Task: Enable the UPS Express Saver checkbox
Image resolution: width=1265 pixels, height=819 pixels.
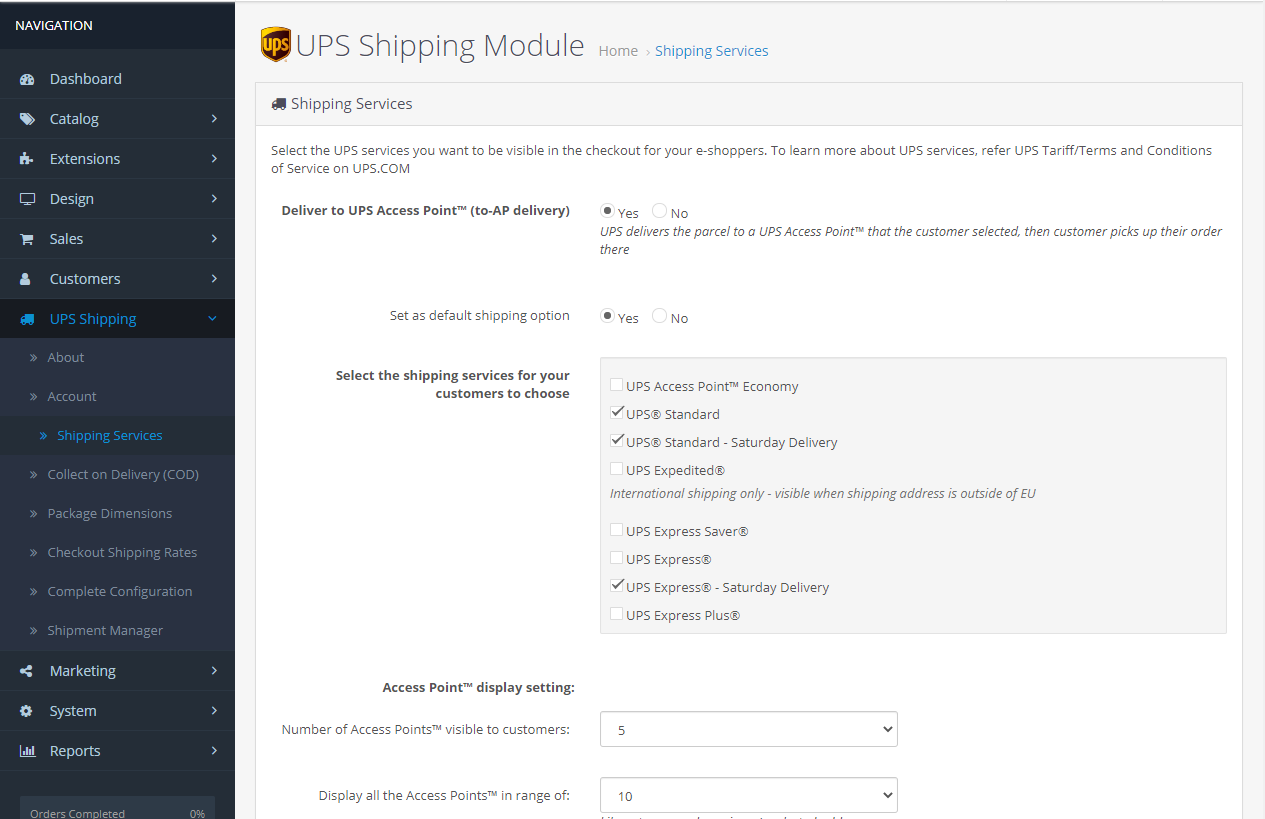Action: point(617,530)
